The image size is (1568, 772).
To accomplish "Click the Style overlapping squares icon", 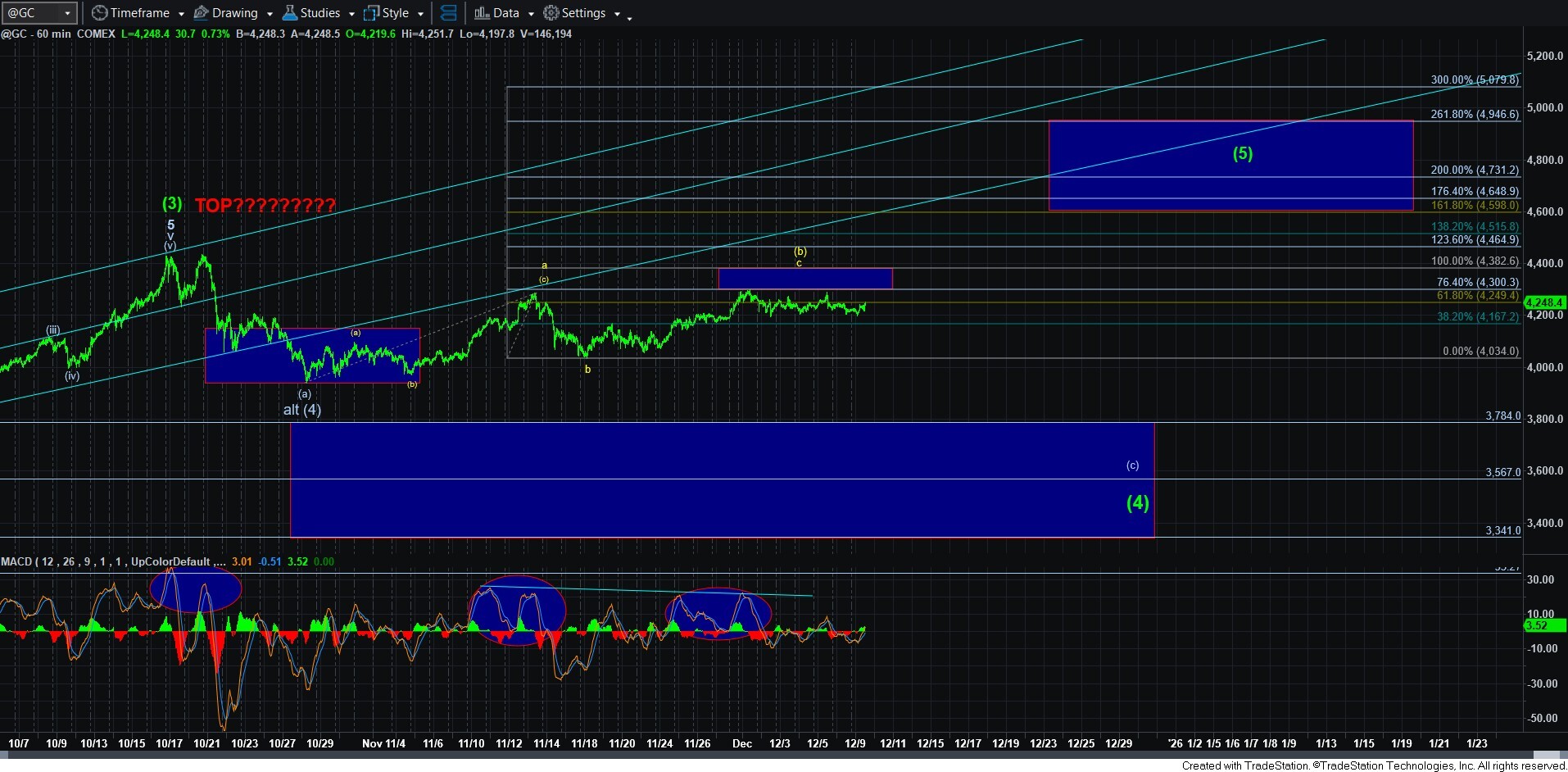I will [371, 13].
